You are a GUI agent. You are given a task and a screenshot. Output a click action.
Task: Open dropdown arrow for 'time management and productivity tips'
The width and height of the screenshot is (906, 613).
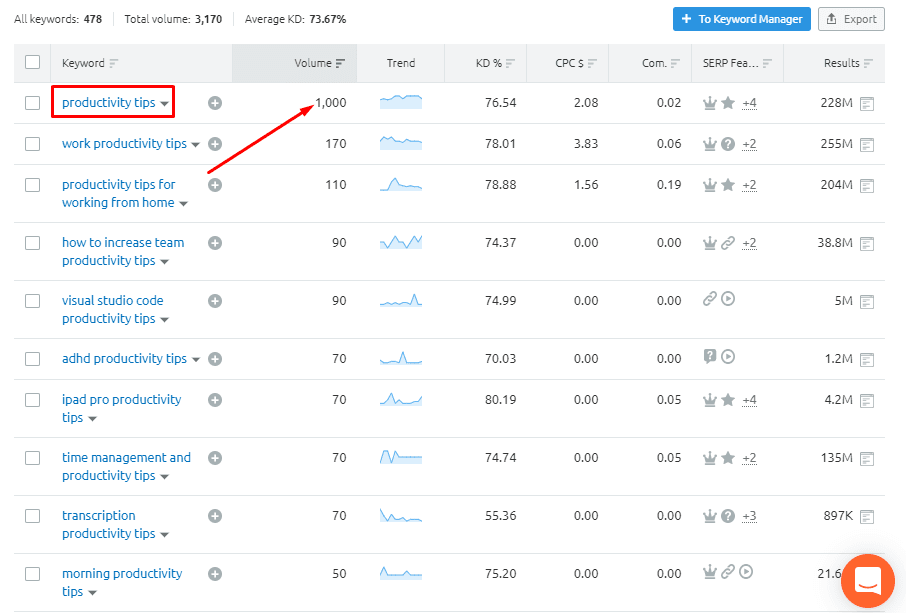tap(165, 477)
